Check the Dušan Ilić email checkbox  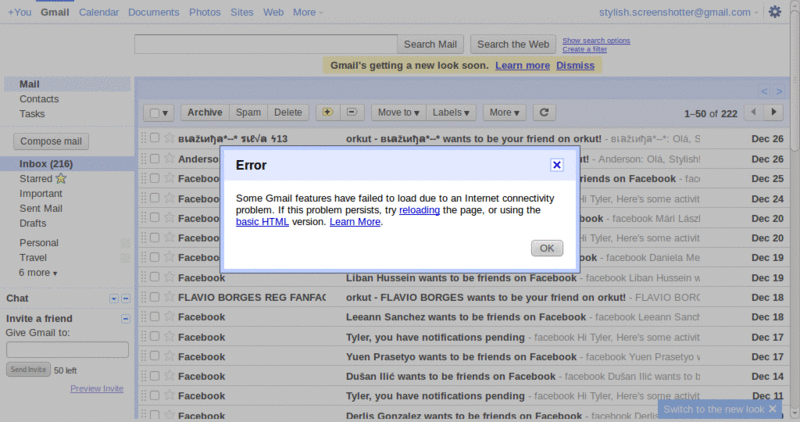point(155,376)
